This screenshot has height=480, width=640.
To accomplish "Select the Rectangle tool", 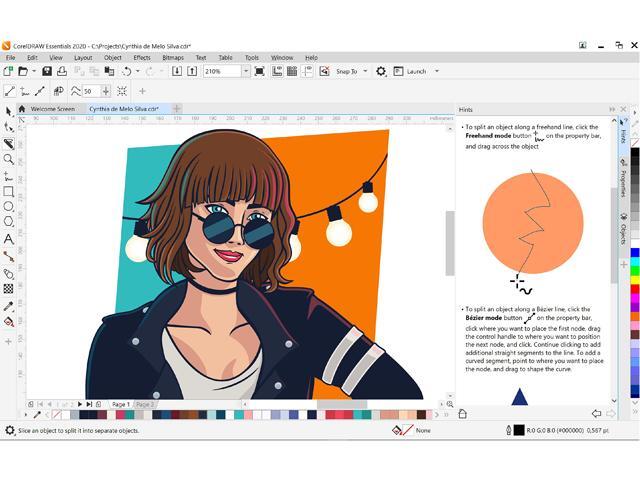I will coord(8,191).
